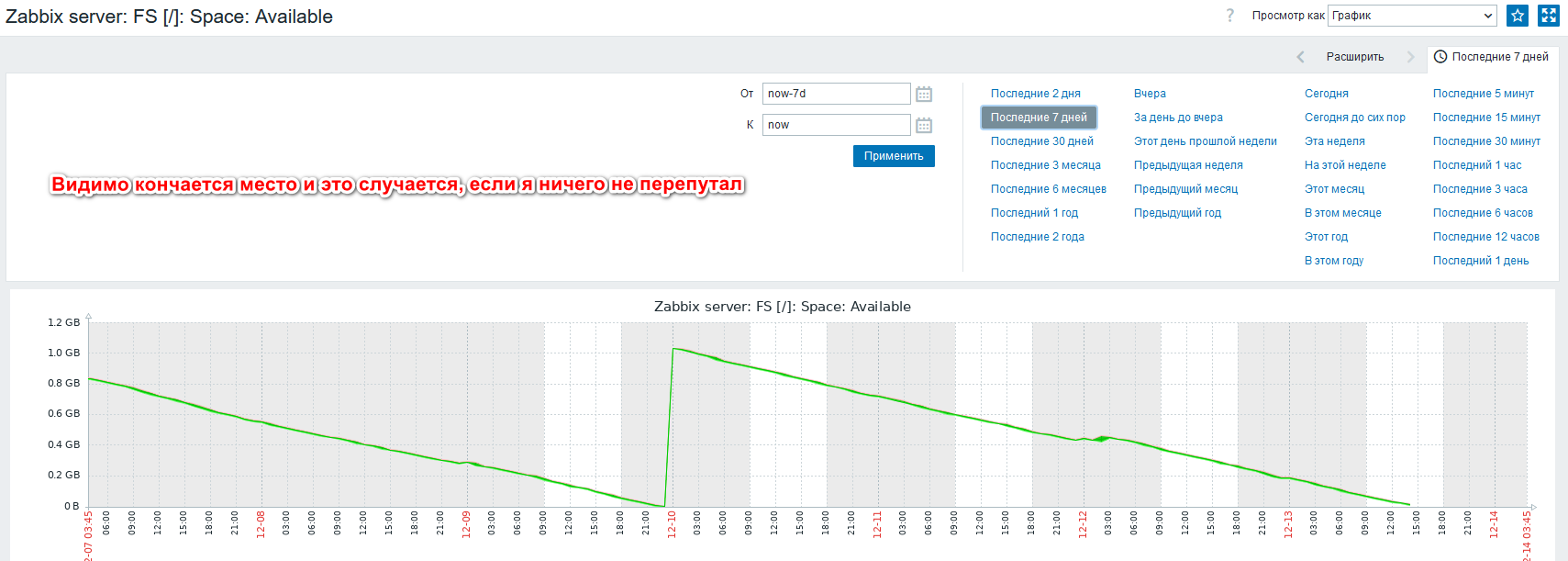
Task: Focus the К input field
Action: pyautogui.click(x=836, y=125)
